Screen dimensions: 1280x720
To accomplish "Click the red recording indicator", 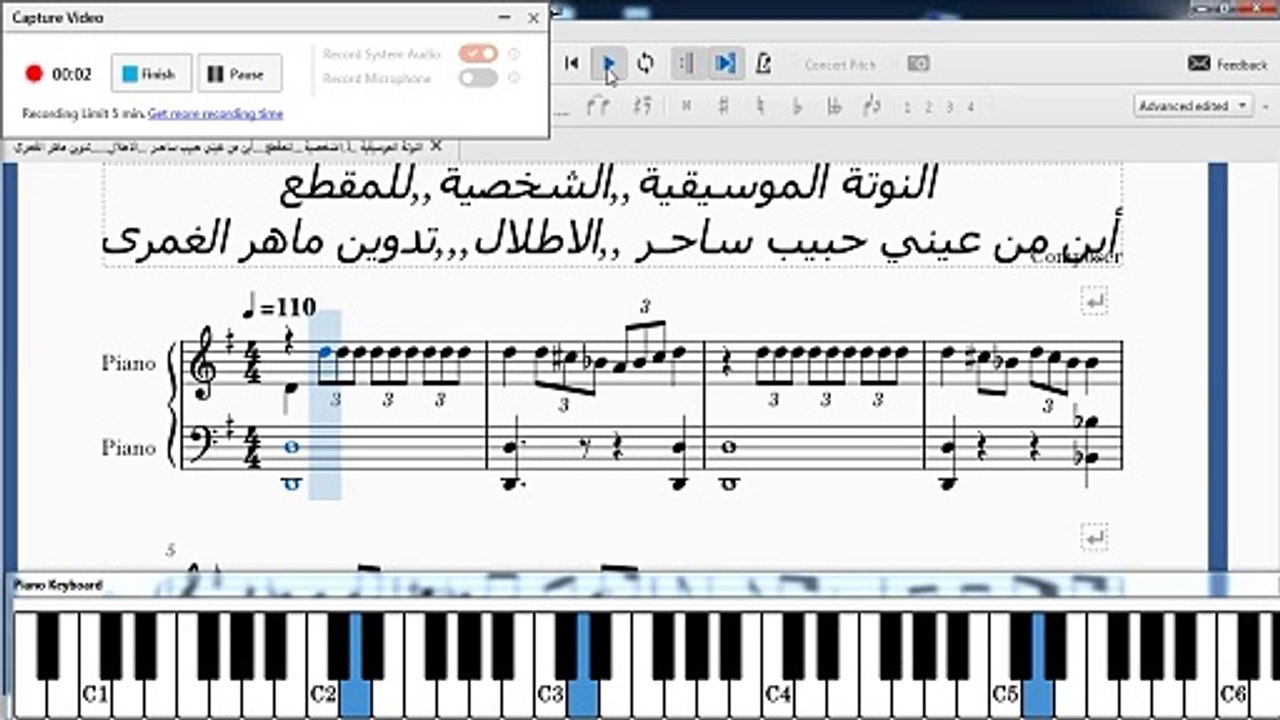I will tap(34, 74).
